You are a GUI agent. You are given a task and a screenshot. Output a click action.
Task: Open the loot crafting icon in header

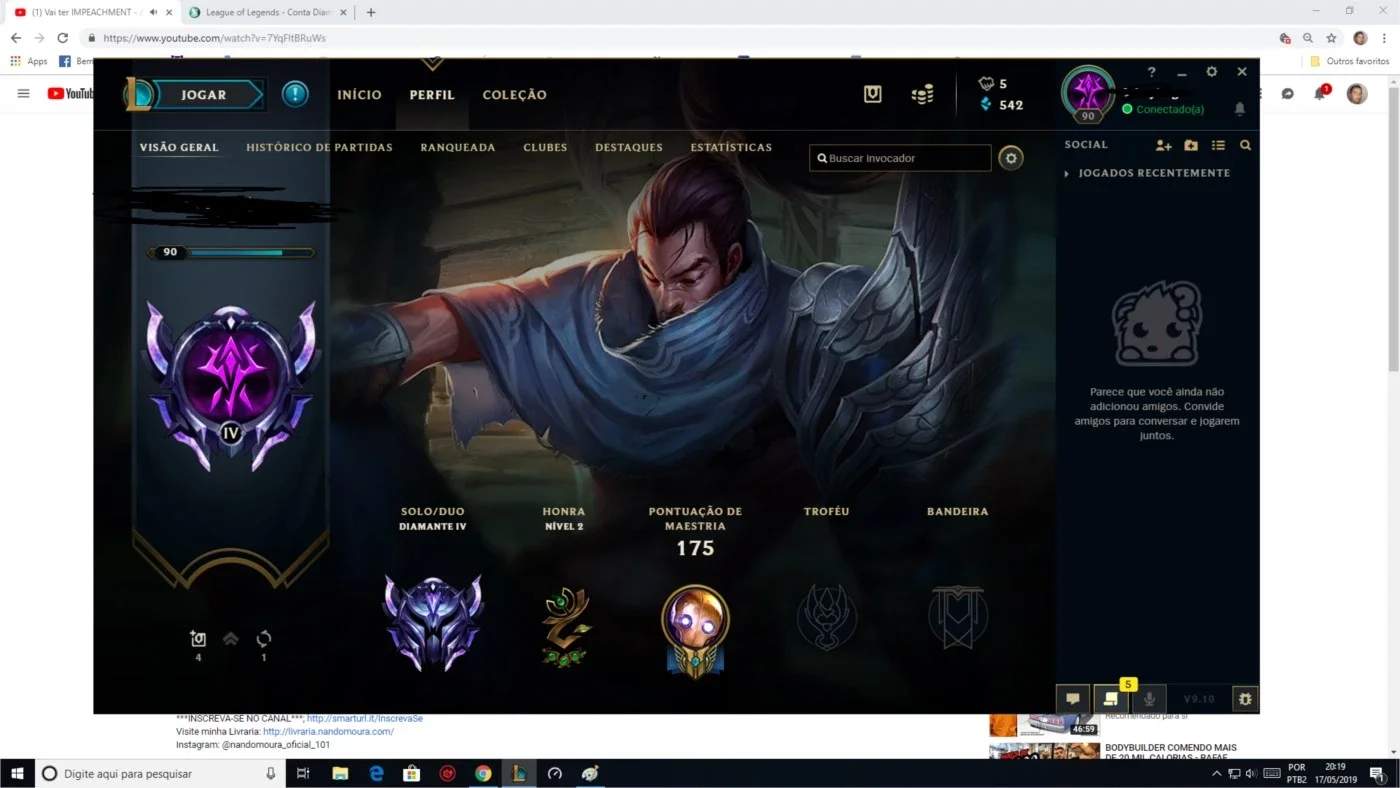coord(873,94)
